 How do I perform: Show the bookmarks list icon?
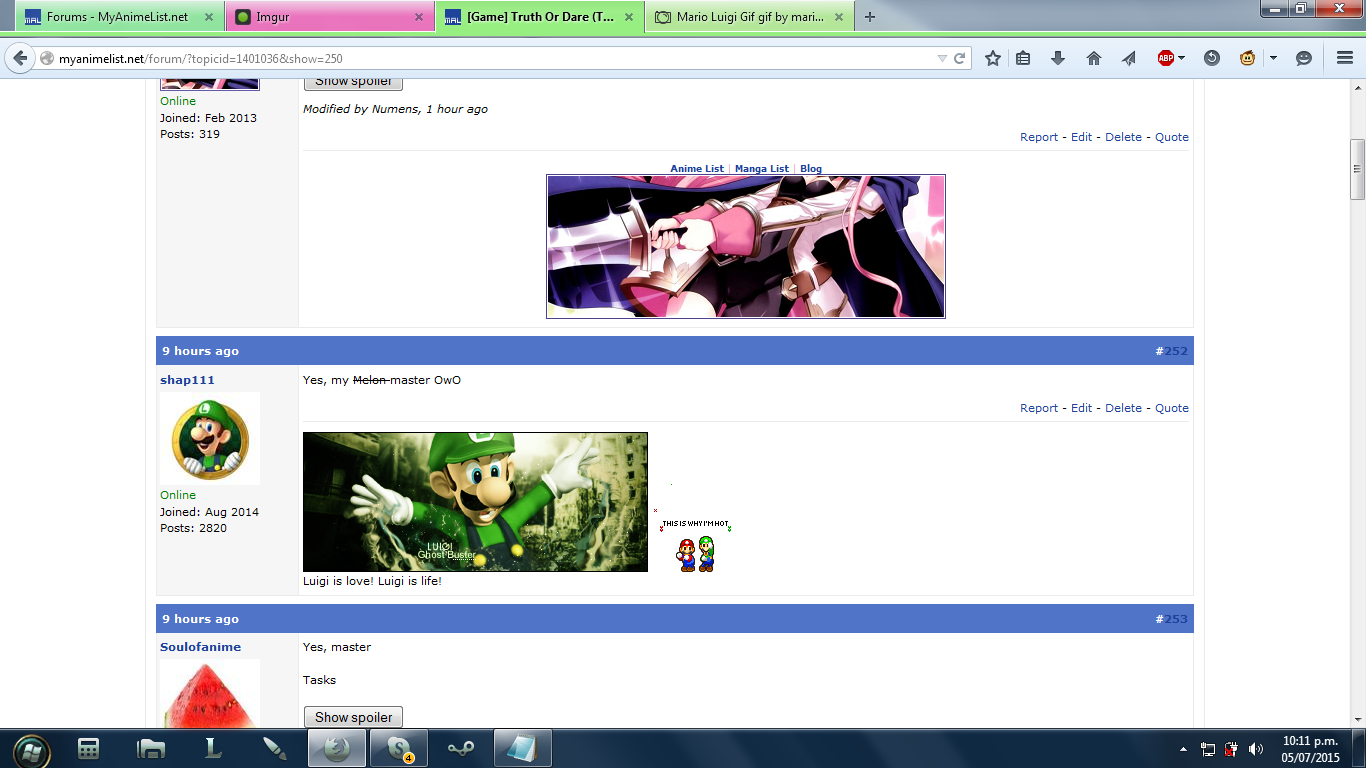1023,59
